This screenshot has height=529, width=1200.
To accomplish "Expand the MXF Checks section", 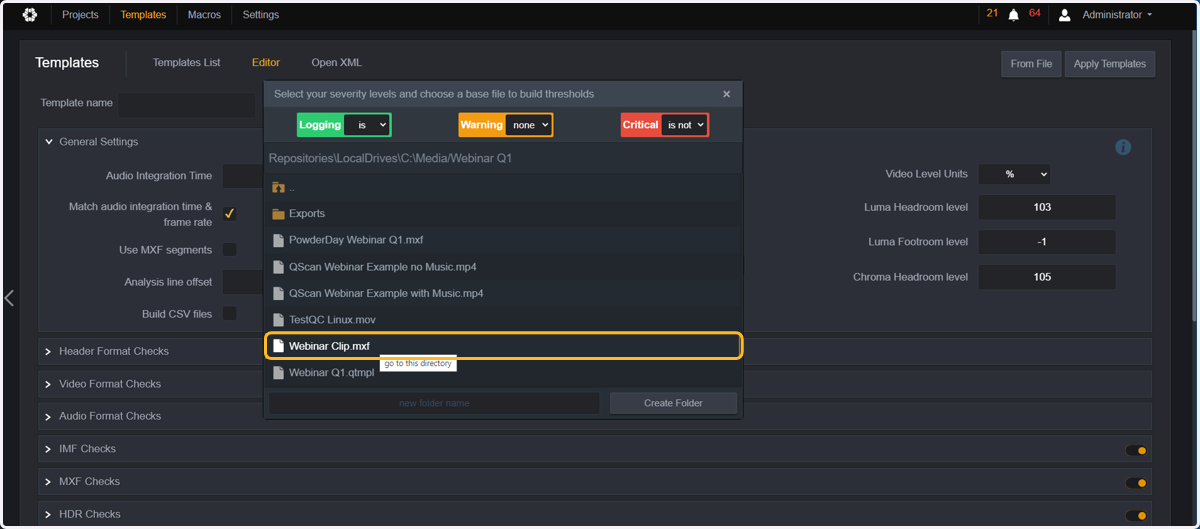I will click(x=49, y=482).
